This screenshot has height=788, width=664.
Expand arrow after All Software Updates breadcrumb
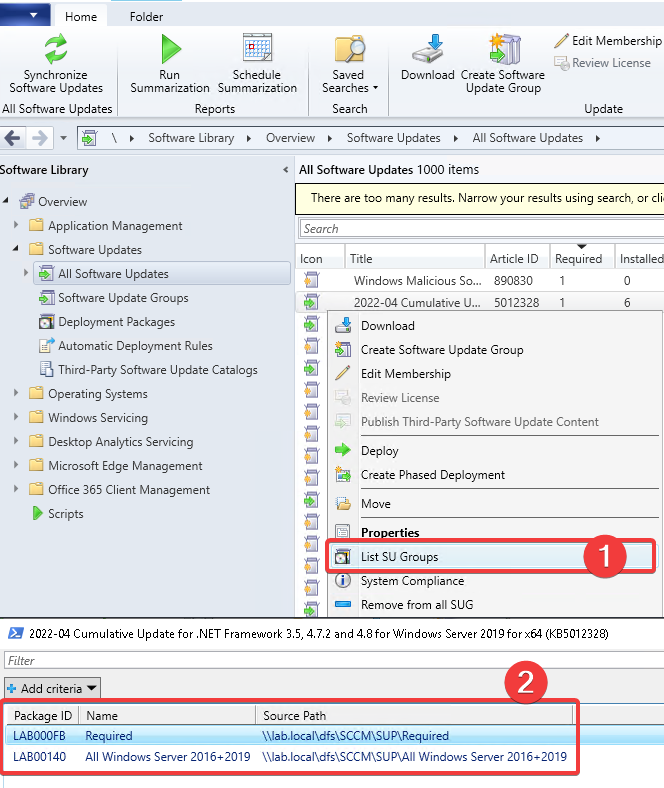click(x=598, y=138)
